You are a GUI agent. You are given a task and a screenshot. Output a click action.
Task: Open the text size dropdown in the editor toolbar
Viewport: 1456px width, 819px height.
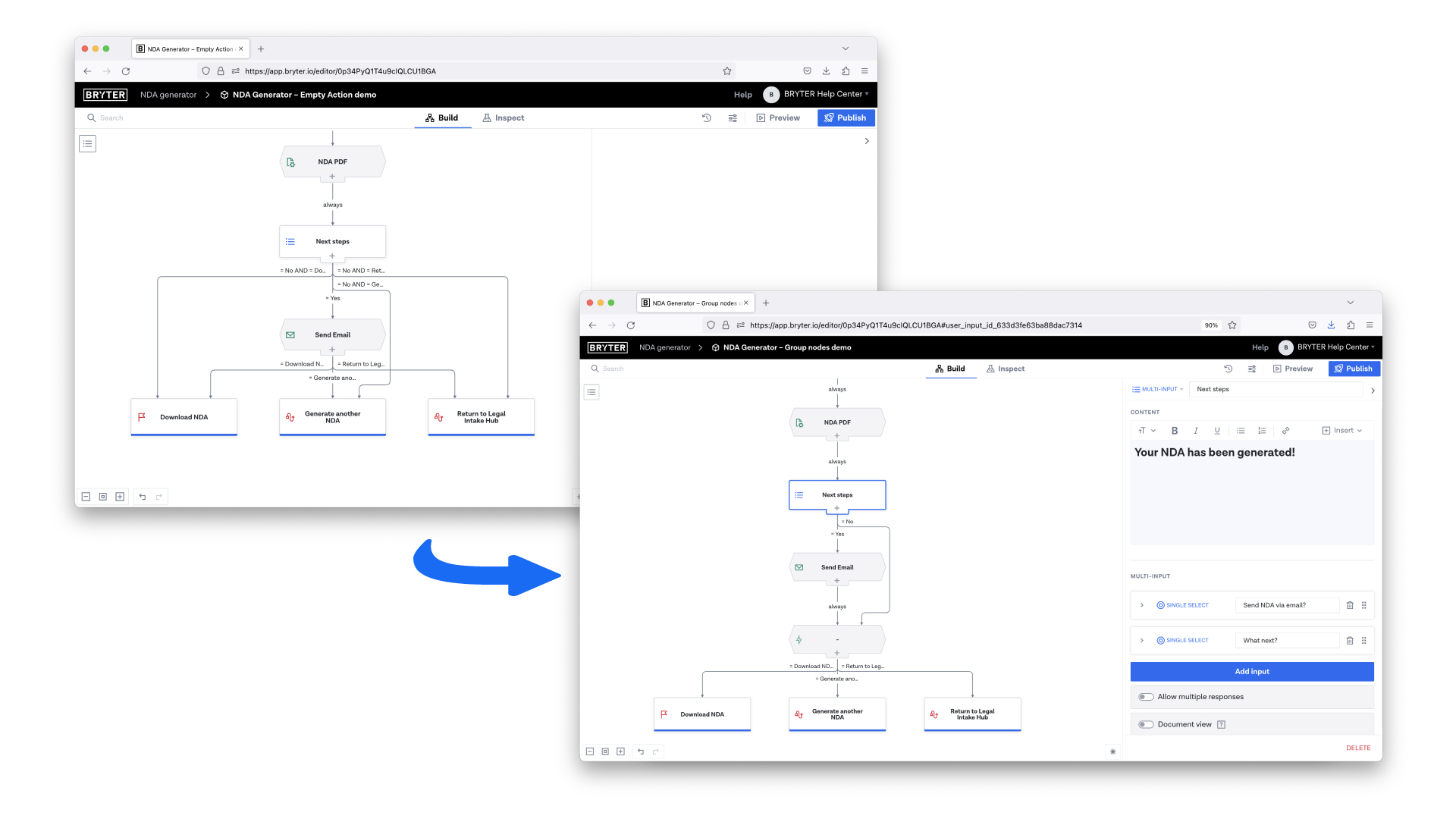tap(1146, 430)
